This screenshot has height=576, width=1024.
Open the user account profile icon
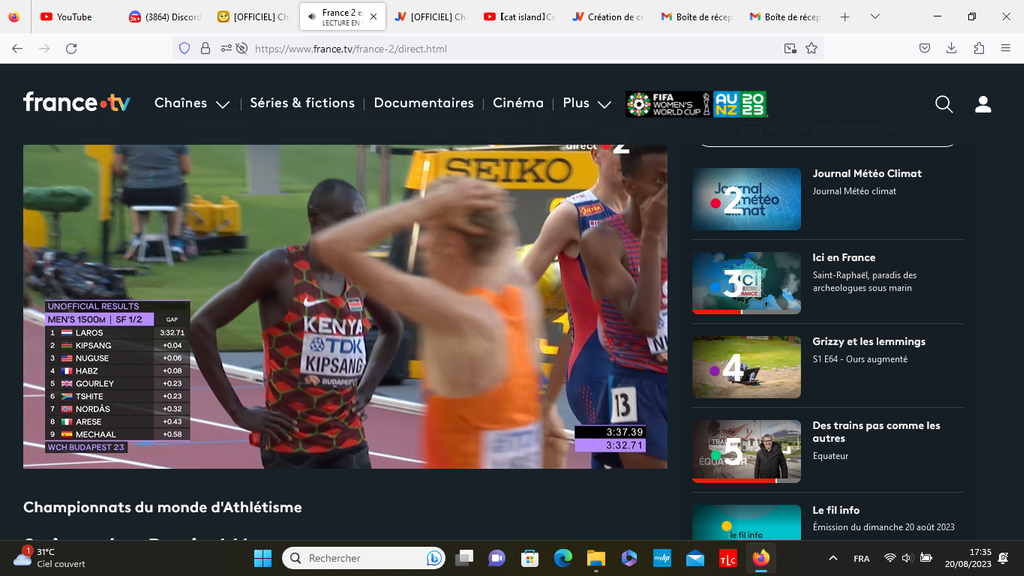click(x=983, y=104)
